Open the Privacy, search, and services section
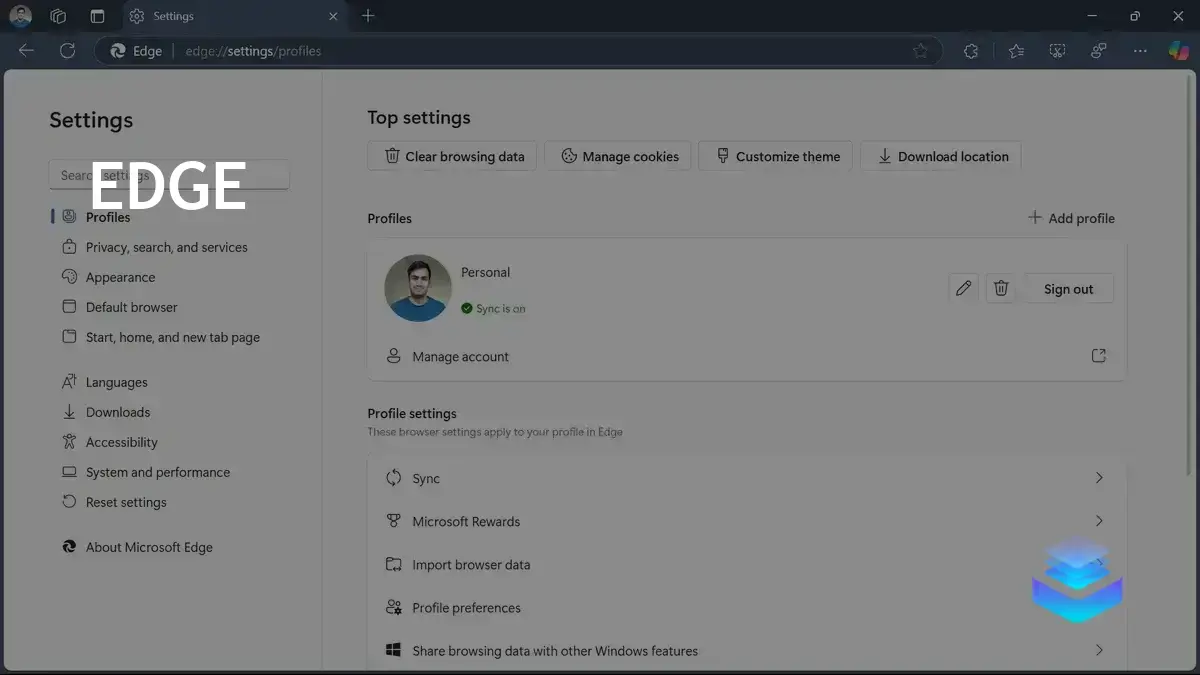Viewport: 1200px width, 675px height. point(166,247)
